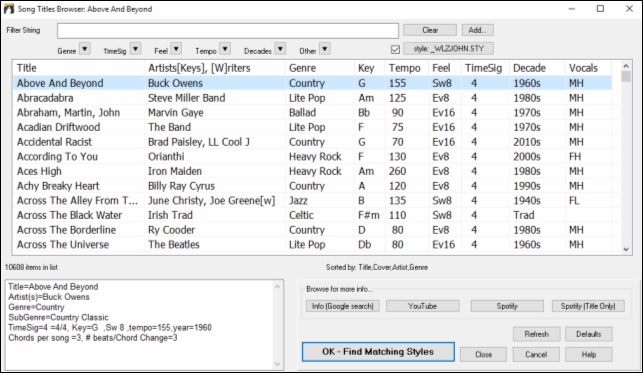This screenshot has width=643, height=373.
Task: Click artist Iron Maiden
Action: coord(175,171)
